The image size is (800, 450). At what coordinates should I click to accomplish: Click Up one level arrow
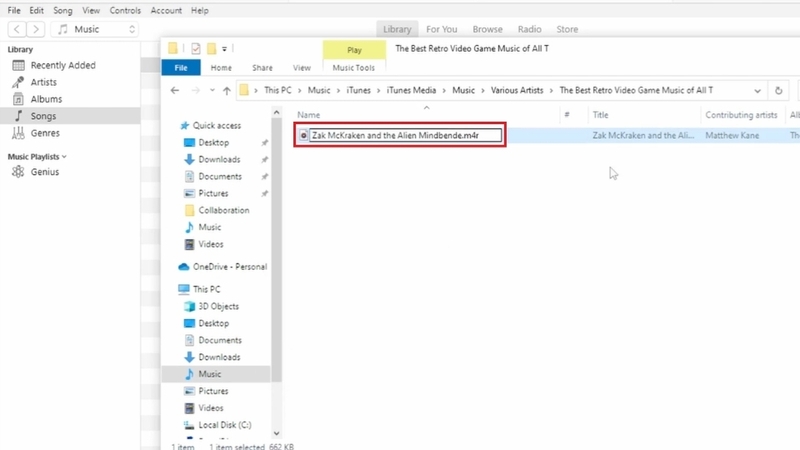point(227,90)
